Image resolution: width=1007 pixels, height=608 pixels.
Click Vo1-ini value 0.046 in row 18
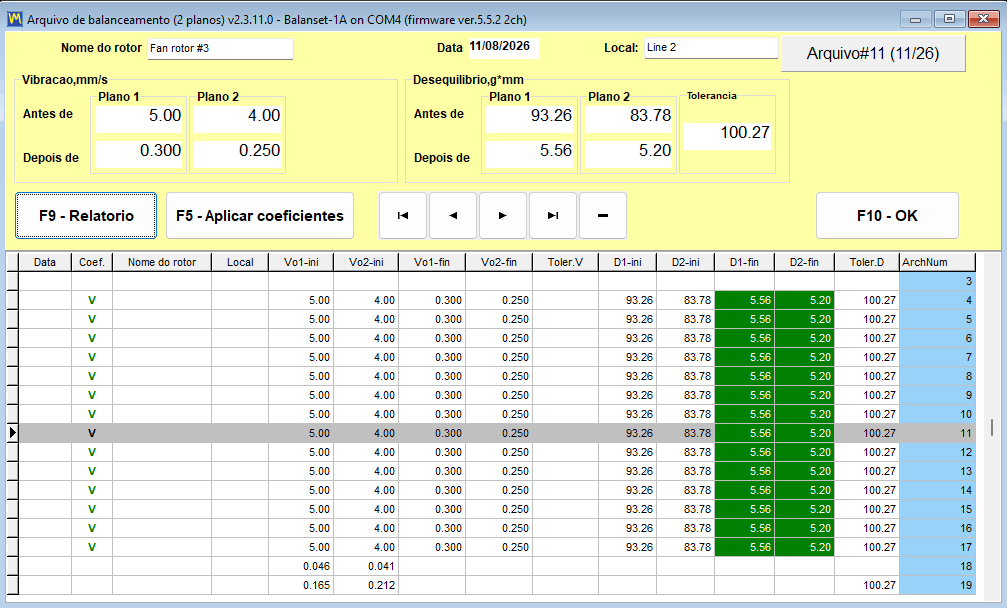pos(301,566)
